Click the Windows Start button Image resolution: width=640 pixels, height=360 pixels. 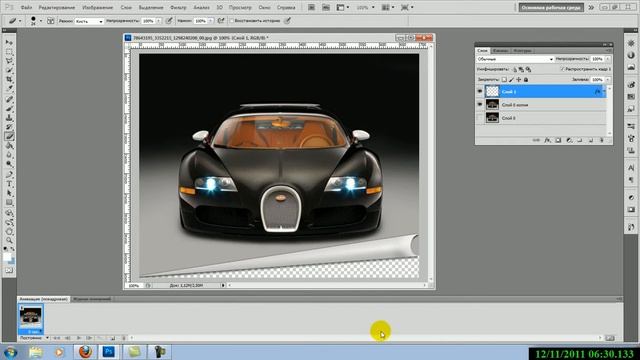tap(10, 352)
